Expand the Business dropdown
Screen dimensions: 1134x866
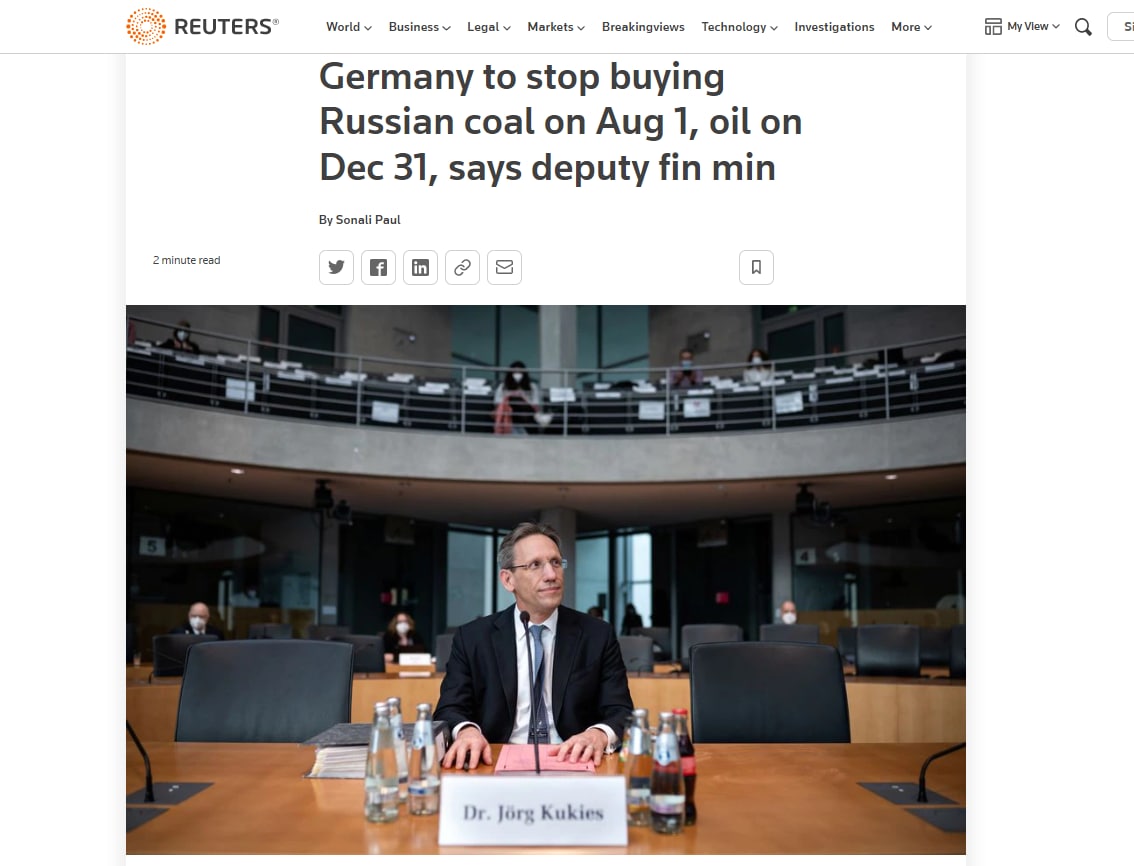pyautogui.click(x=419, y=27)
